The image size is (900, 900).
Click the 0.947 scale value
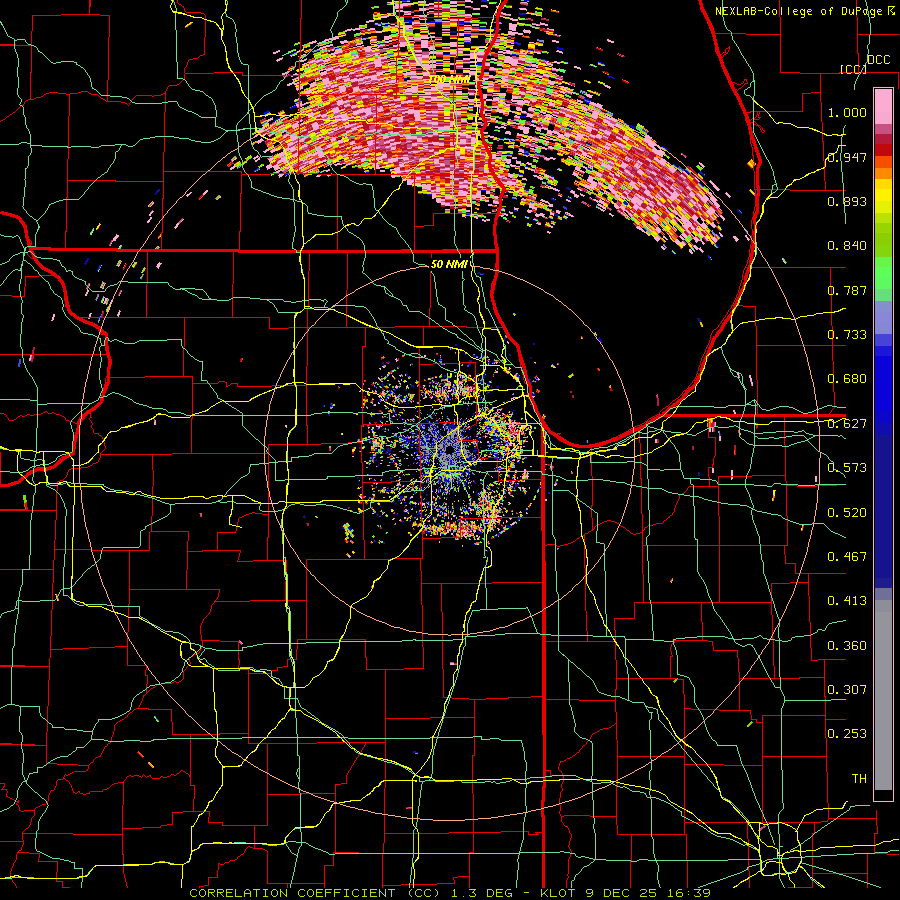click(x=847, y=157)
